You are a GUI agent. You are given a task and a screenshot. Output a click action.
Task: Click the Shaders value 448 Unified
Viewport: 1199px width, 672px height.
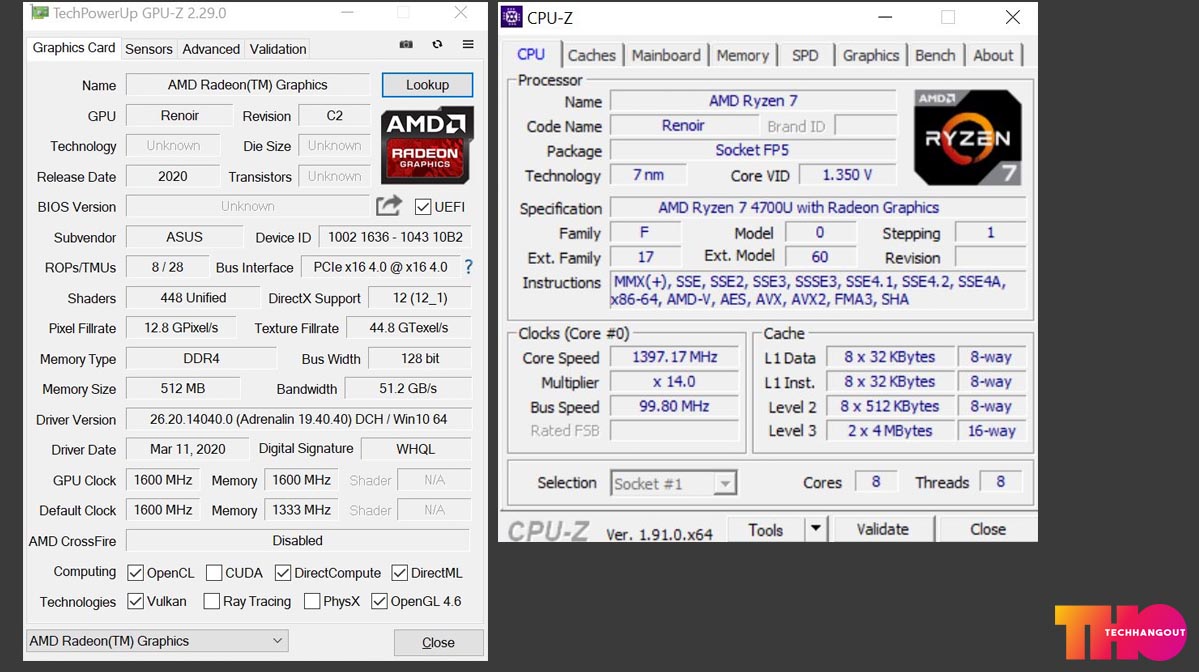pyautogui.click(x=193, y=297)
